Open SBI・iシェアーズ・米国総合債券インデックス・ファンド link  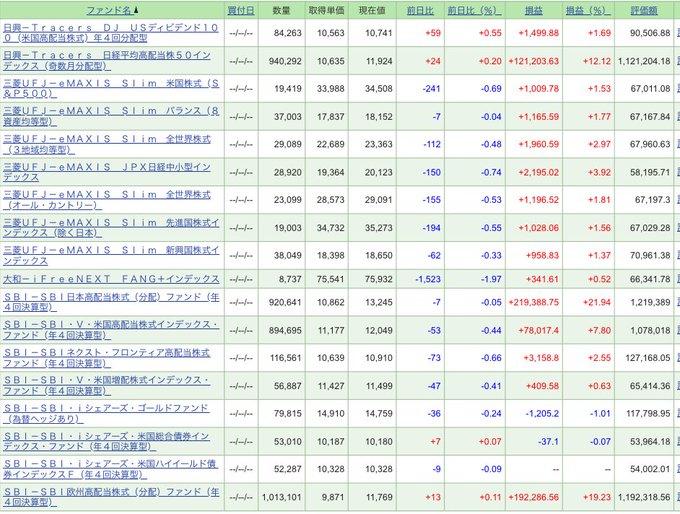[x=107, y=442]
